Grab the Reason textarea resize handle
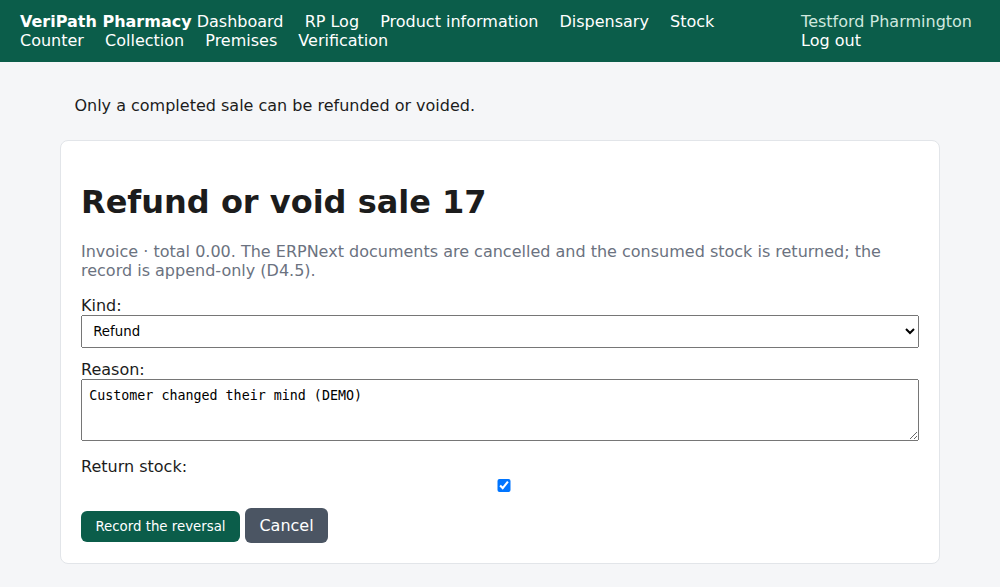 click(x=913, y=435)
